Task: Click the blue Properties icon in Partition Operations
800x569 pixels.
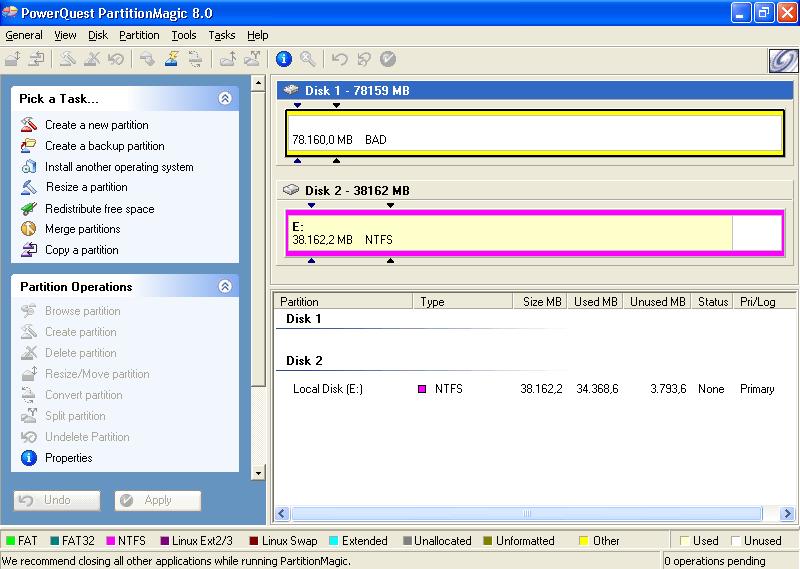Action: pyautogui.click(x=29, y=458)
